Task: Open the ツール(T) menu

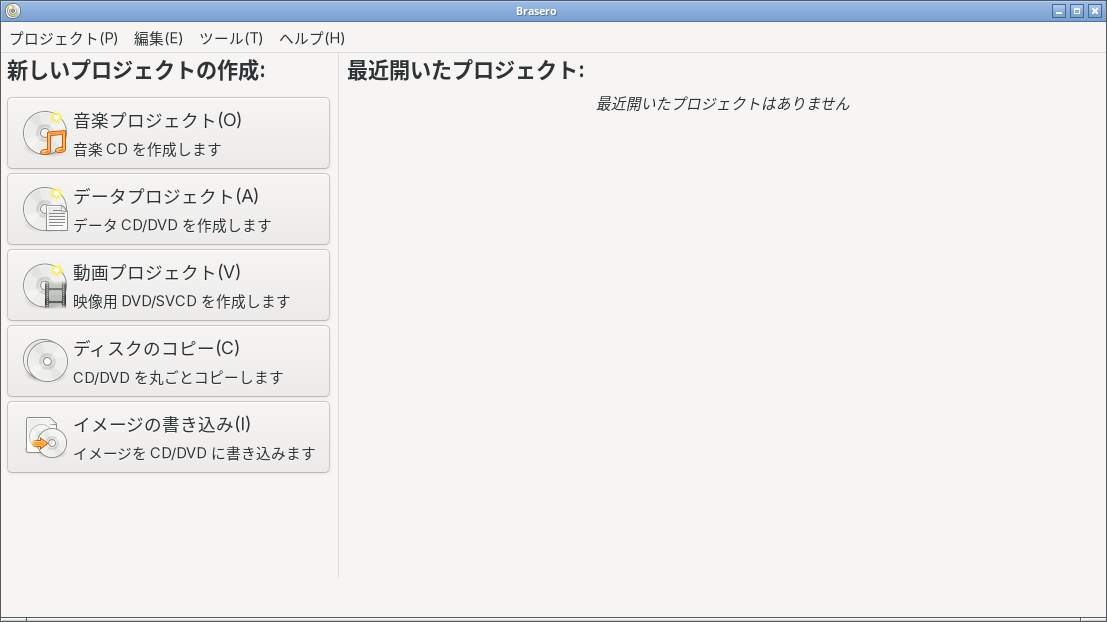Action: [x=231, y=38]
